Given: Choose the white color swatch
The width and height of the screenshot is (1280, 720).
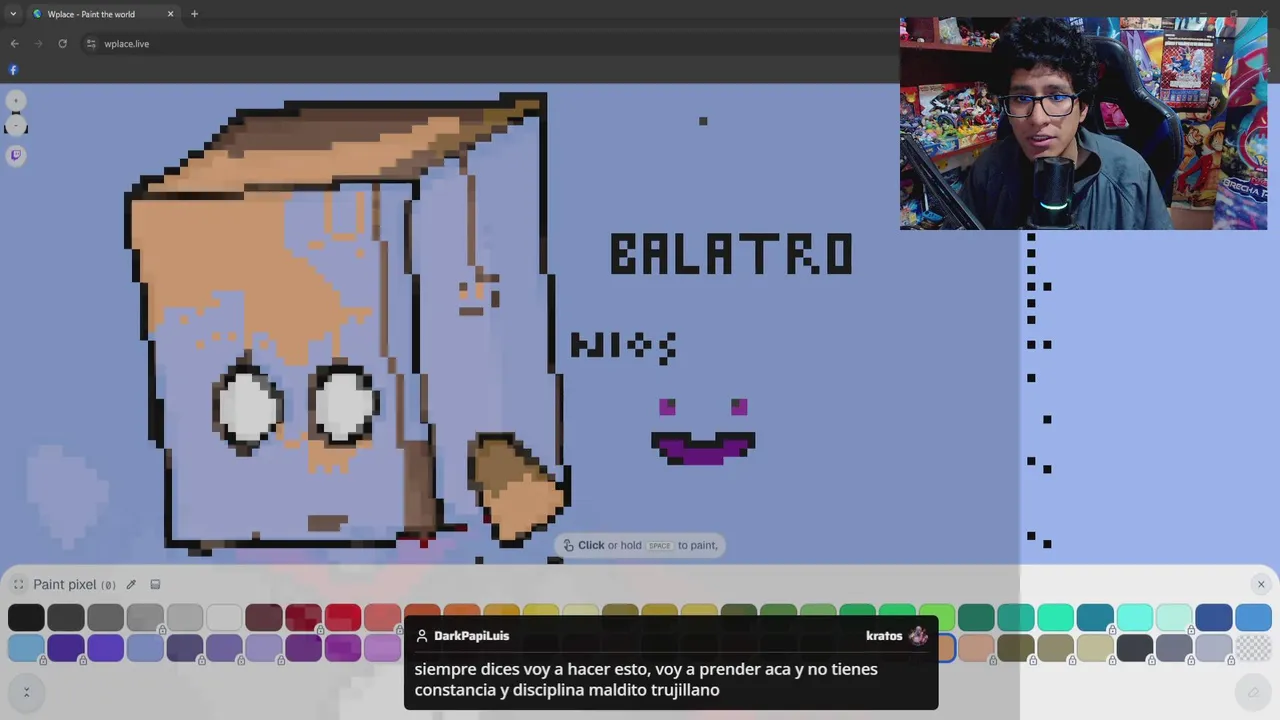Looking at the screenshot, I should point(224,618).
